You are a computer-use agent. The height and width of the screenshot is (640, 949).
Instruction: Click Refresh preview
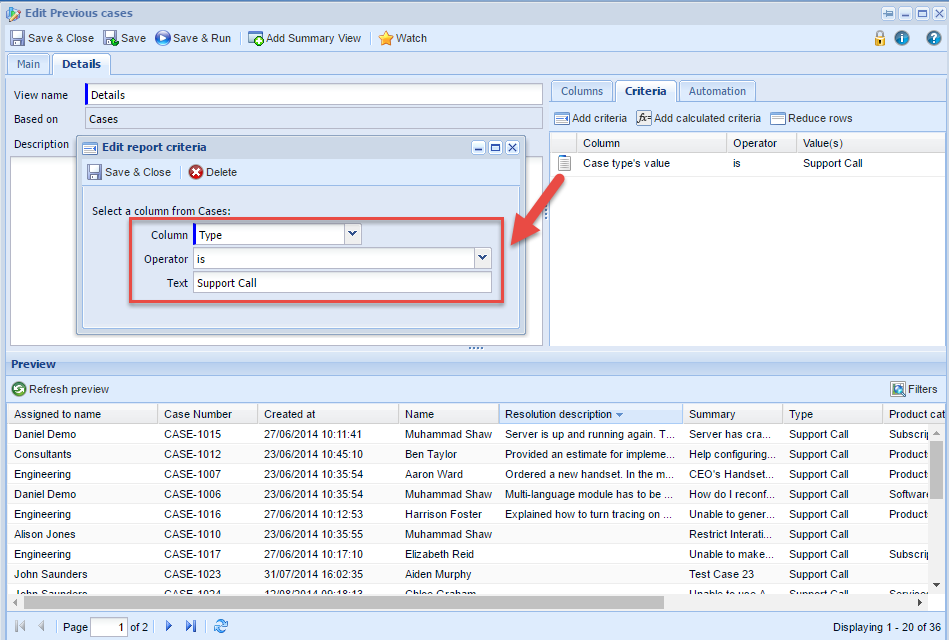(x=61, y=389)
